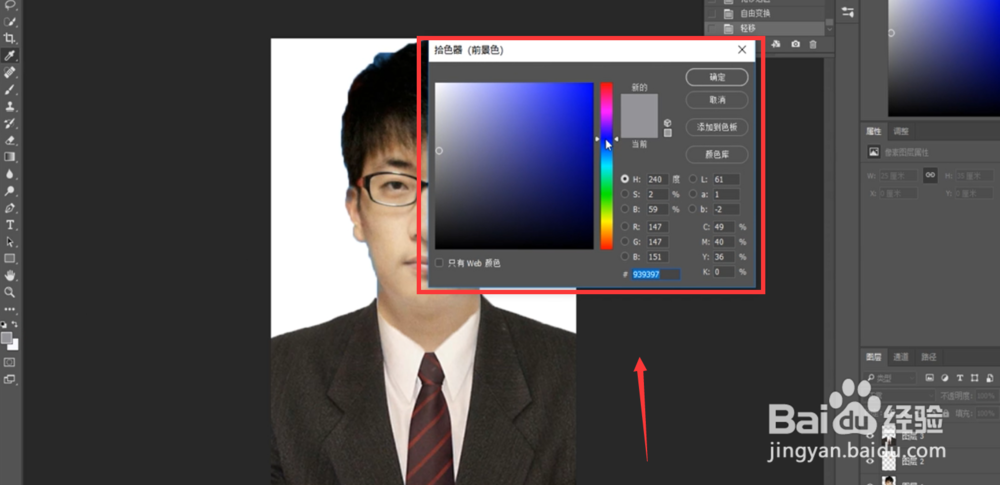
Task: Toggle history brush source box for 自由变换
Action: (x=712, y=13)
